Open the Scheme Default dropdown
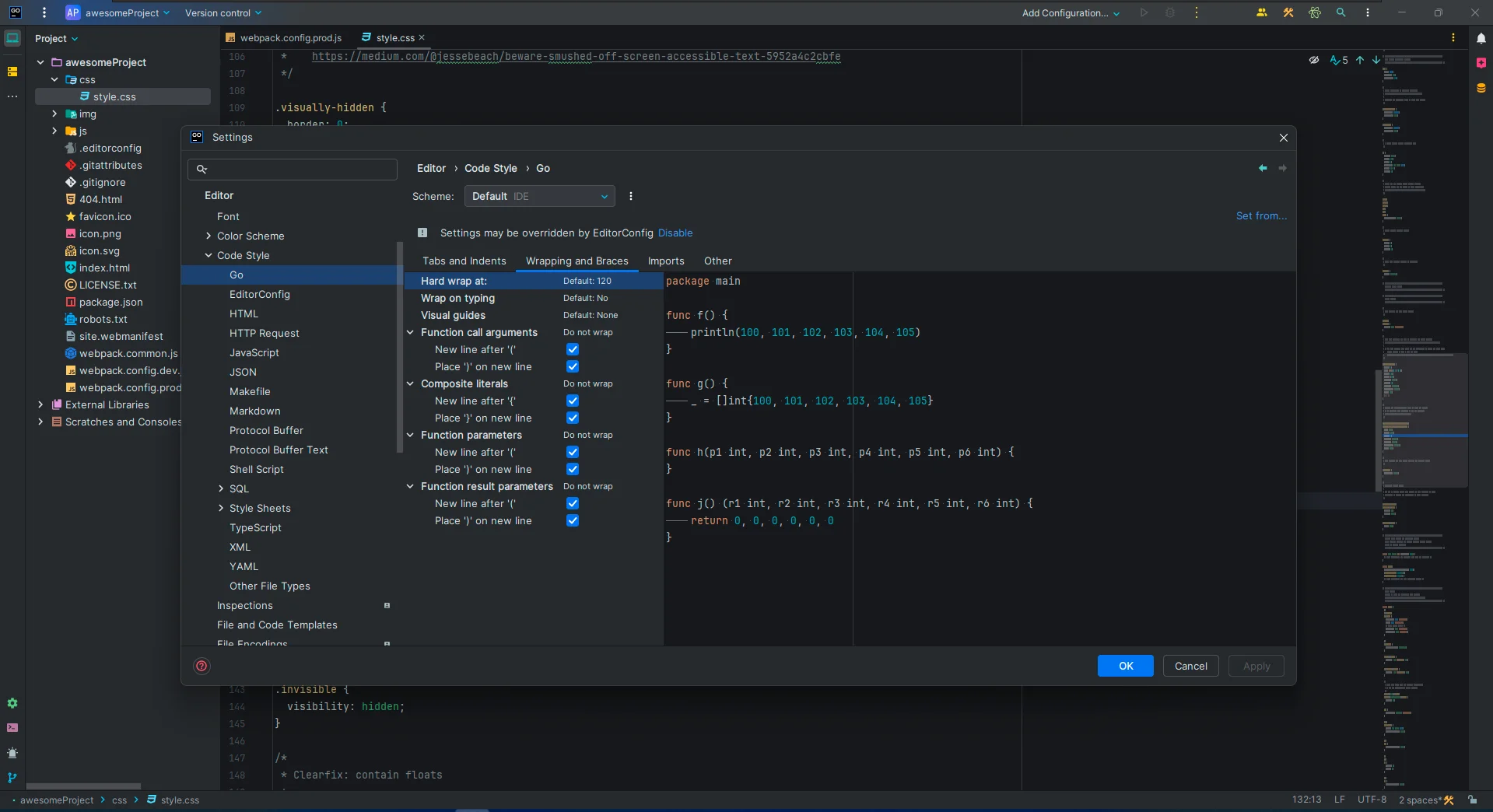The image size is (1493, 812). tap(539, 197)
